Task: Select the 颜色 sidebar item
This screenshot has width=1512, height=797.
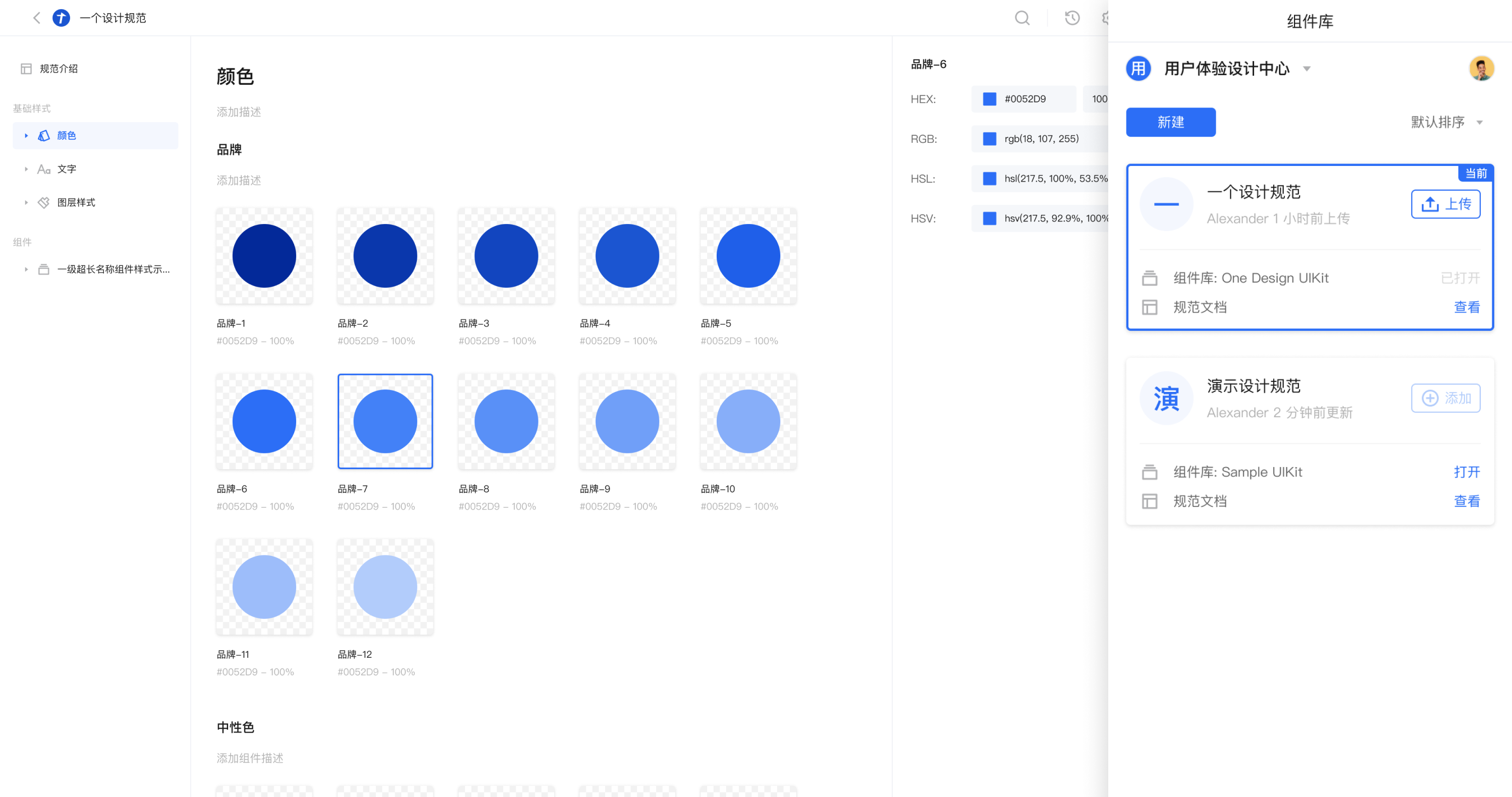Action: pos(95,136)
